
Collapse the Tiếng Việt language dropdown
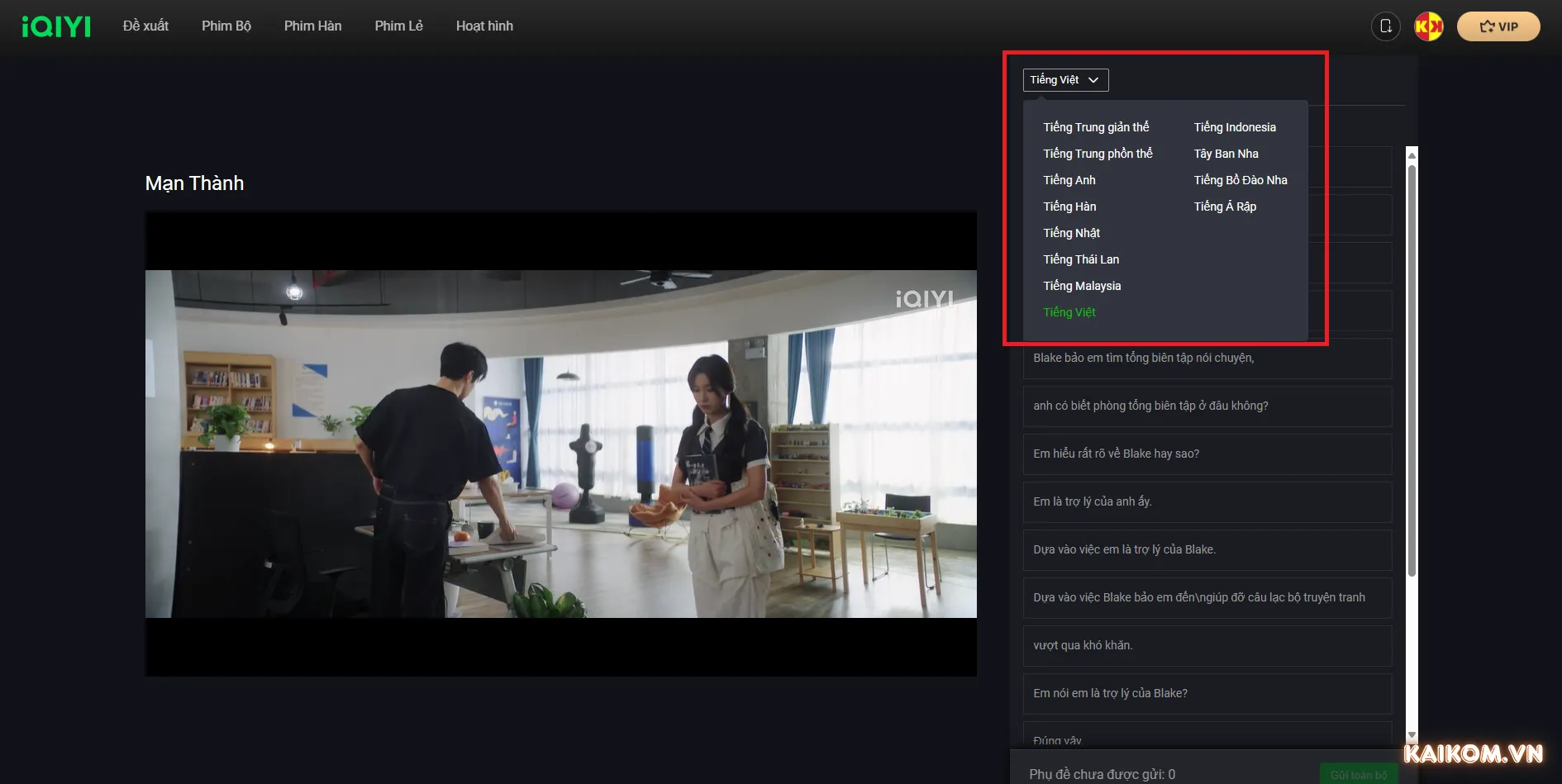point(1065,79)
